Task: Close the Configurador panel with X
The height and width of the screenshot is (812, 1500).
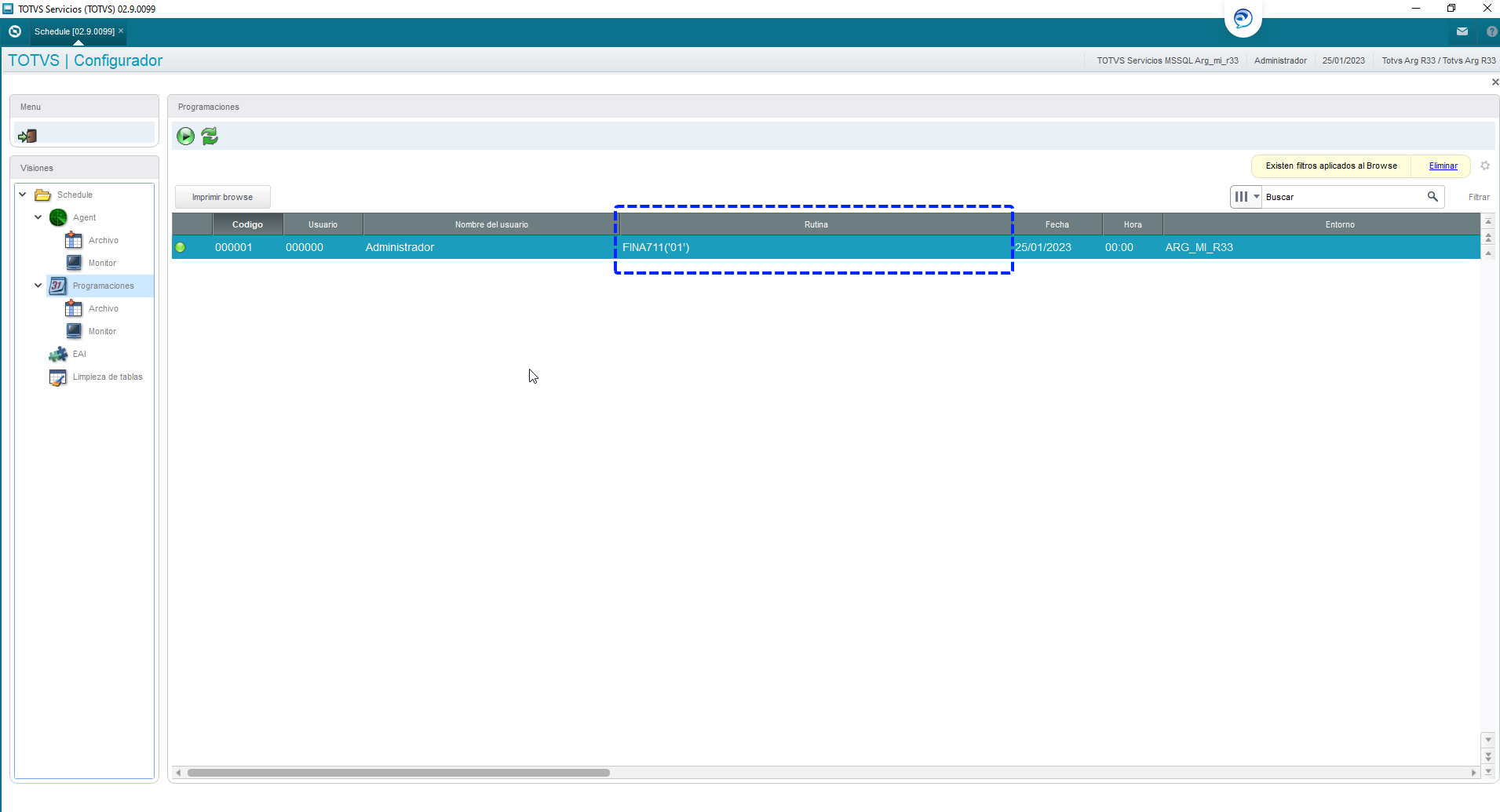Action: (1495, 82)
